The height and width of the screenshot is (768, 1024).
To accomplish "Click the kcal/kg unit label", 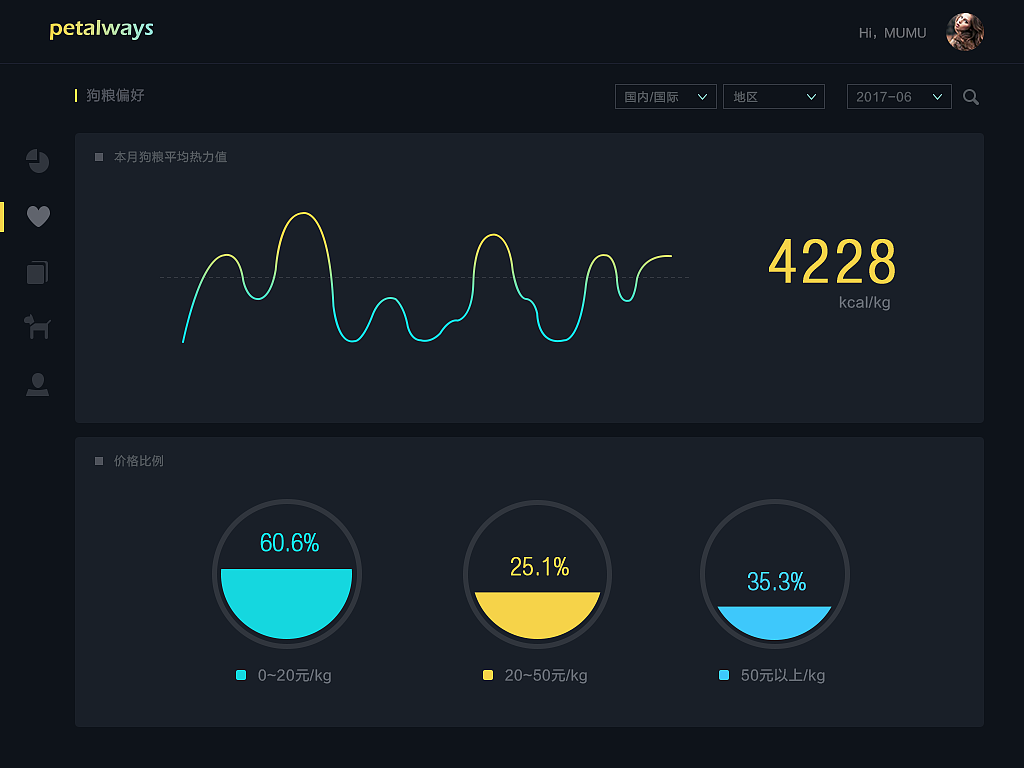I will pyautogui.click(x=864, y=302).
